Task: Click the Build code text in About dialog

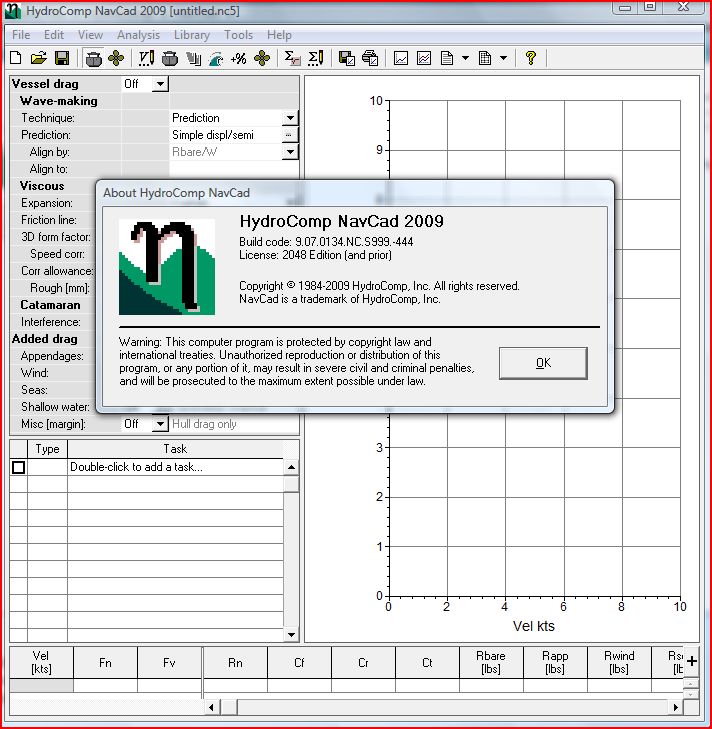Action: [326, 242]
